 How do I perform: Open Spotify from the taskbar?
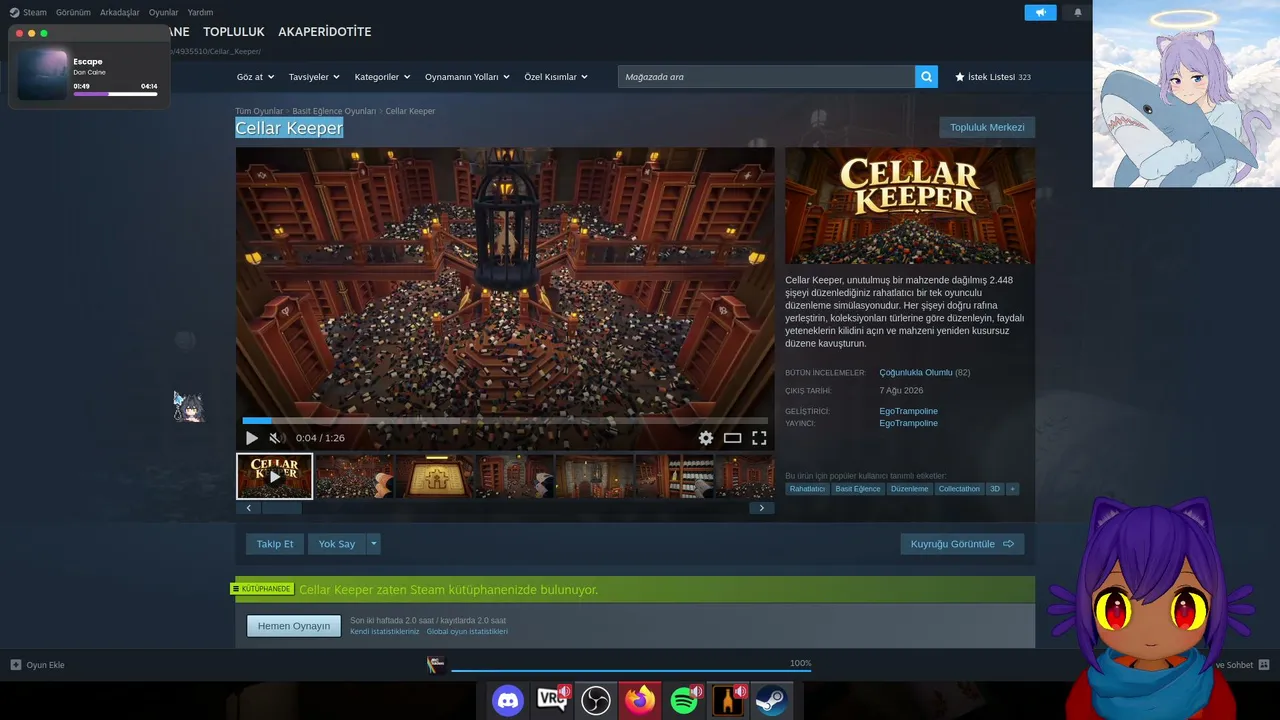click(684, 700)
